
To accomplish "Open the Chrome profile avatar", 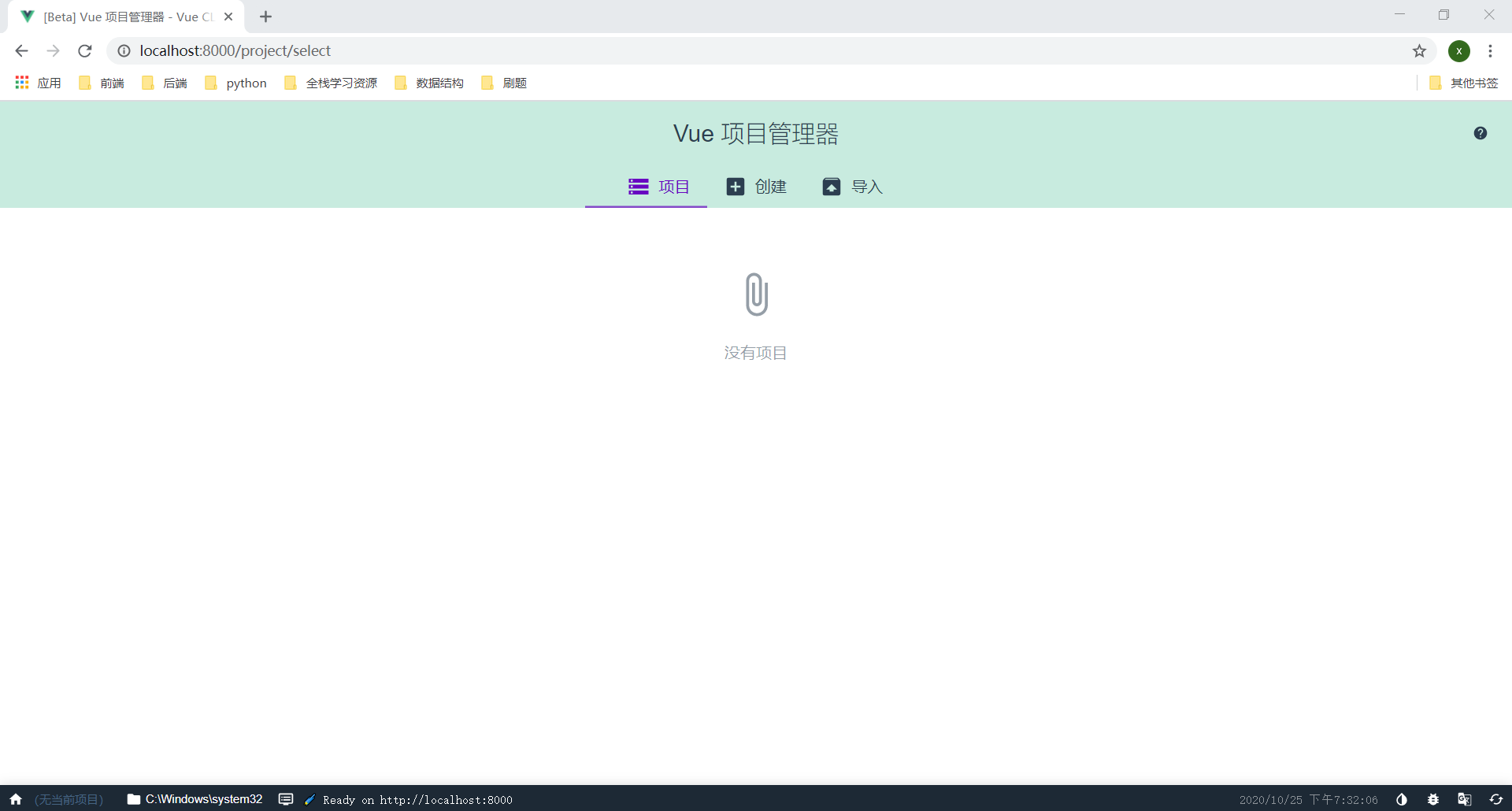I will (x=1459, y=50).
